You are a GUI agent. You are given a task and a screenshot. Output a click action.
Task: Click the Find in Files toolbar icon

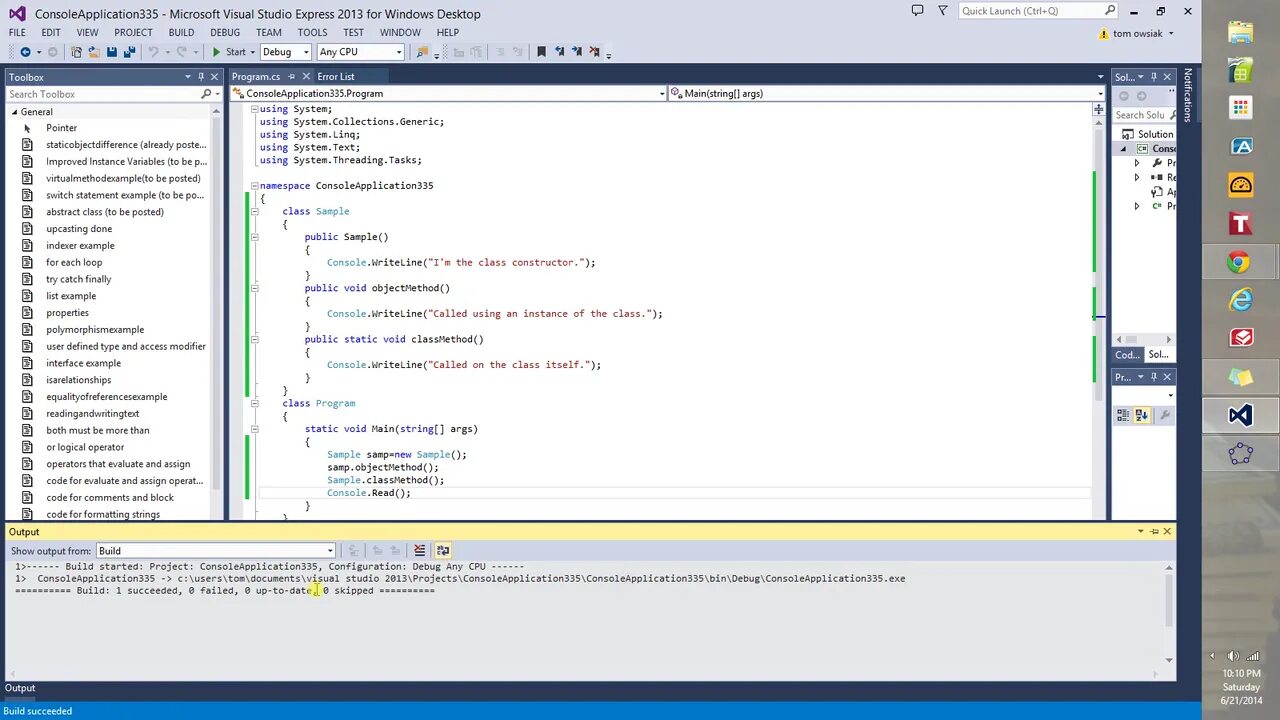(422, 52)
